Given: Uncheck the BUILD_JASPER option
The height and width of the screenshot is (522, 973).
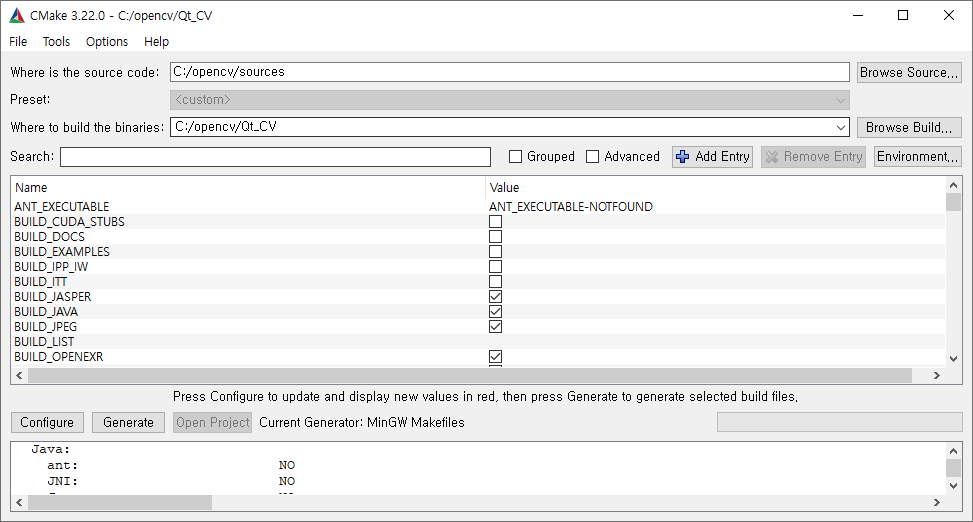Looking at the screenshot, I should [x=495, y=297].
